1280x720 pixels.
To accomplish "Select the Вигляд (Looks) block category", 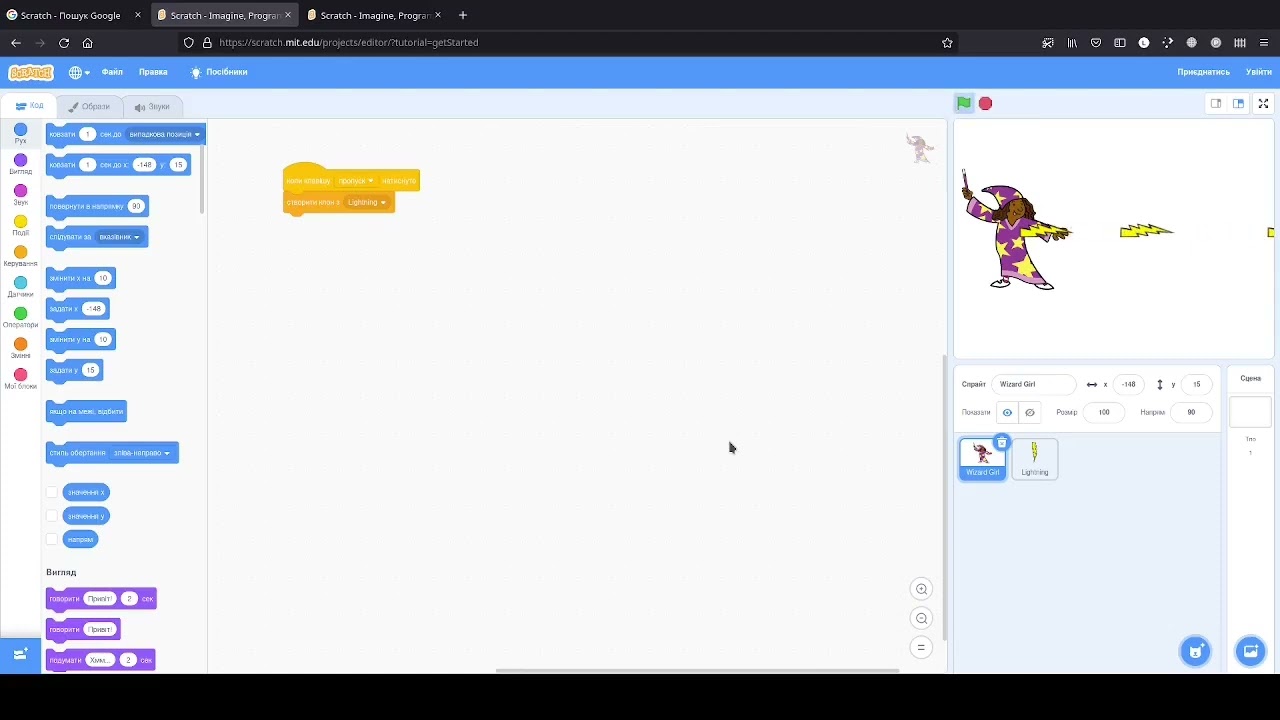I will [20, 164].
